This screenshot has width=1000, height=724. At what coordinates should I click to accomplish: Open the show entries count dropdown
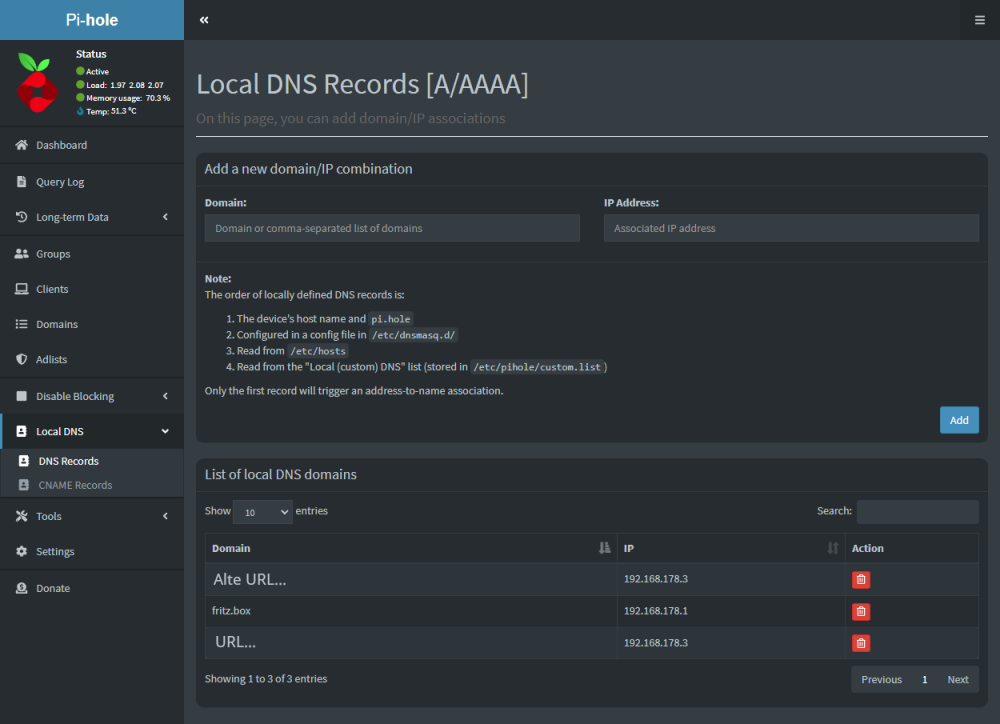pos(263,512)
